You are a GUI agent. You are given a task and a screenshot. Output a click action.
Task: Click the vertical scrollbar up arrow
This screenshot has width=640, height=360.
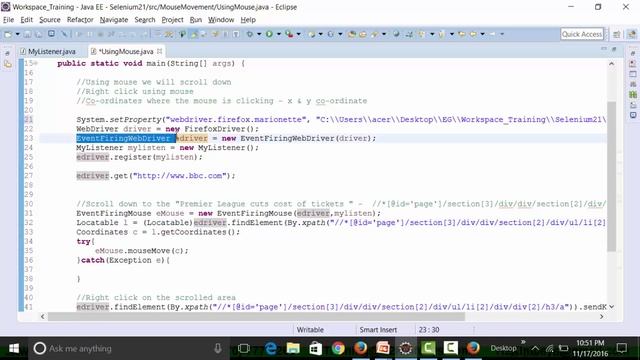point(611,64)
